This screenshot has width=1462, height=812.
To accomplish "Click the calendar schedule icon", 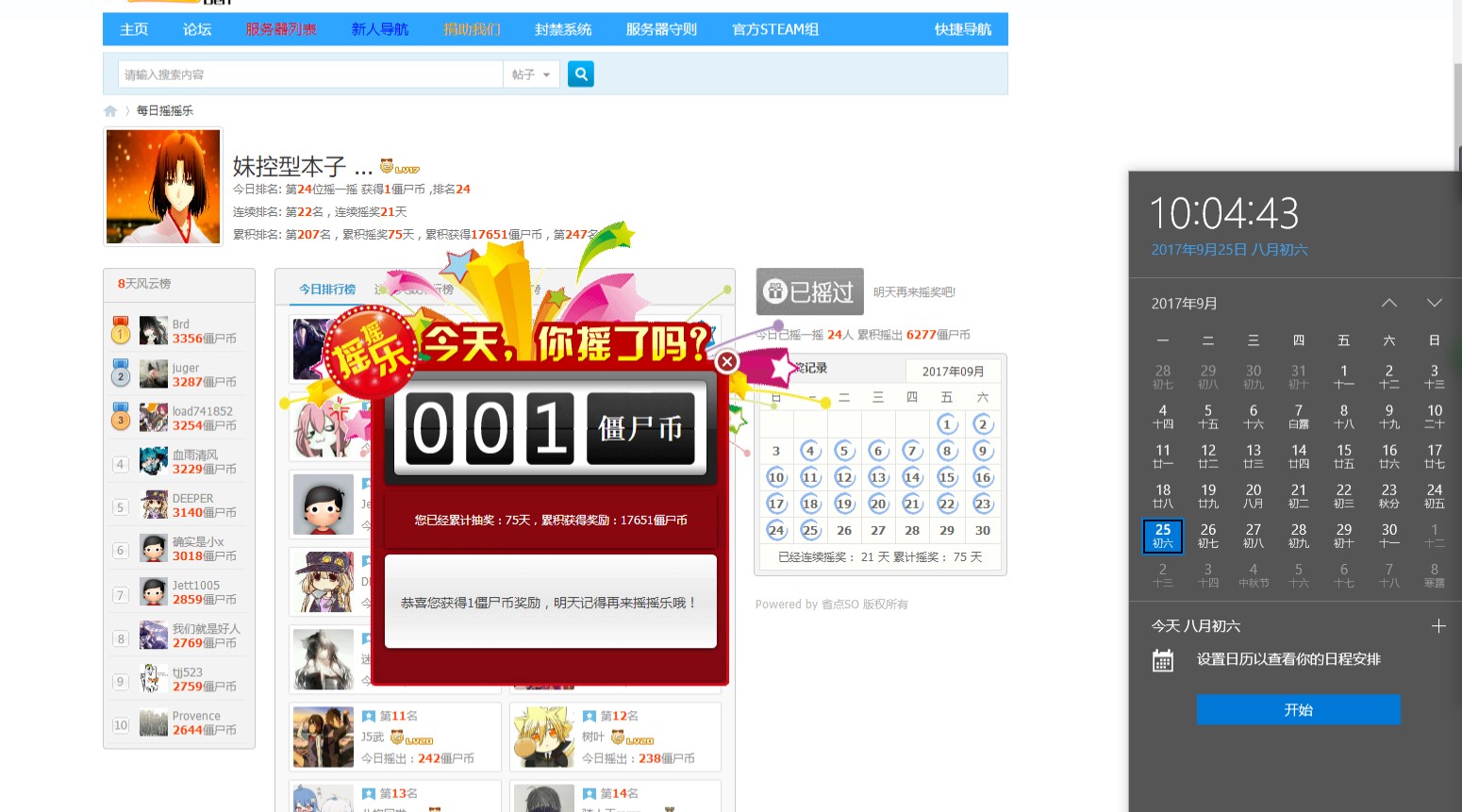I will pyautogui.click(x=1163, y=660).
